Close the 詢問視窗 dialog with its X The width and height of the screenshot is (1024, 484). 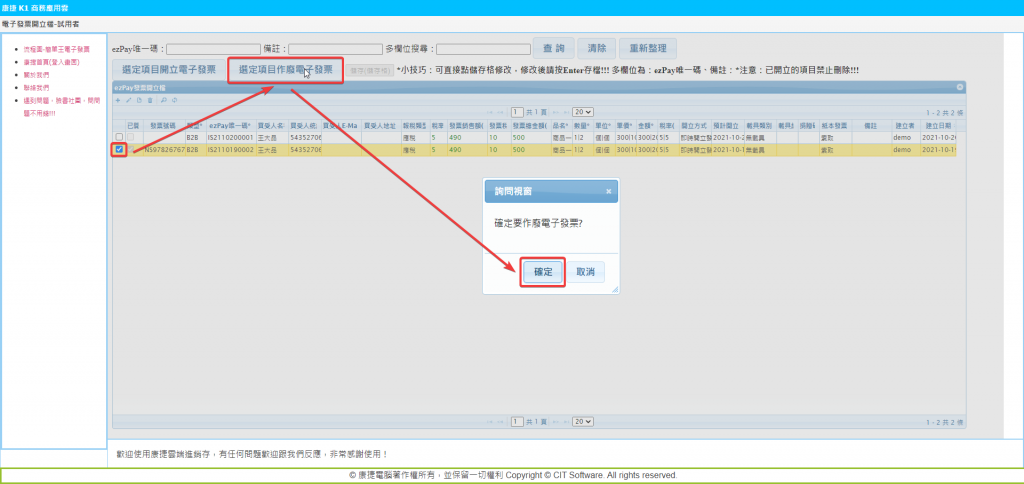[608, 190]
